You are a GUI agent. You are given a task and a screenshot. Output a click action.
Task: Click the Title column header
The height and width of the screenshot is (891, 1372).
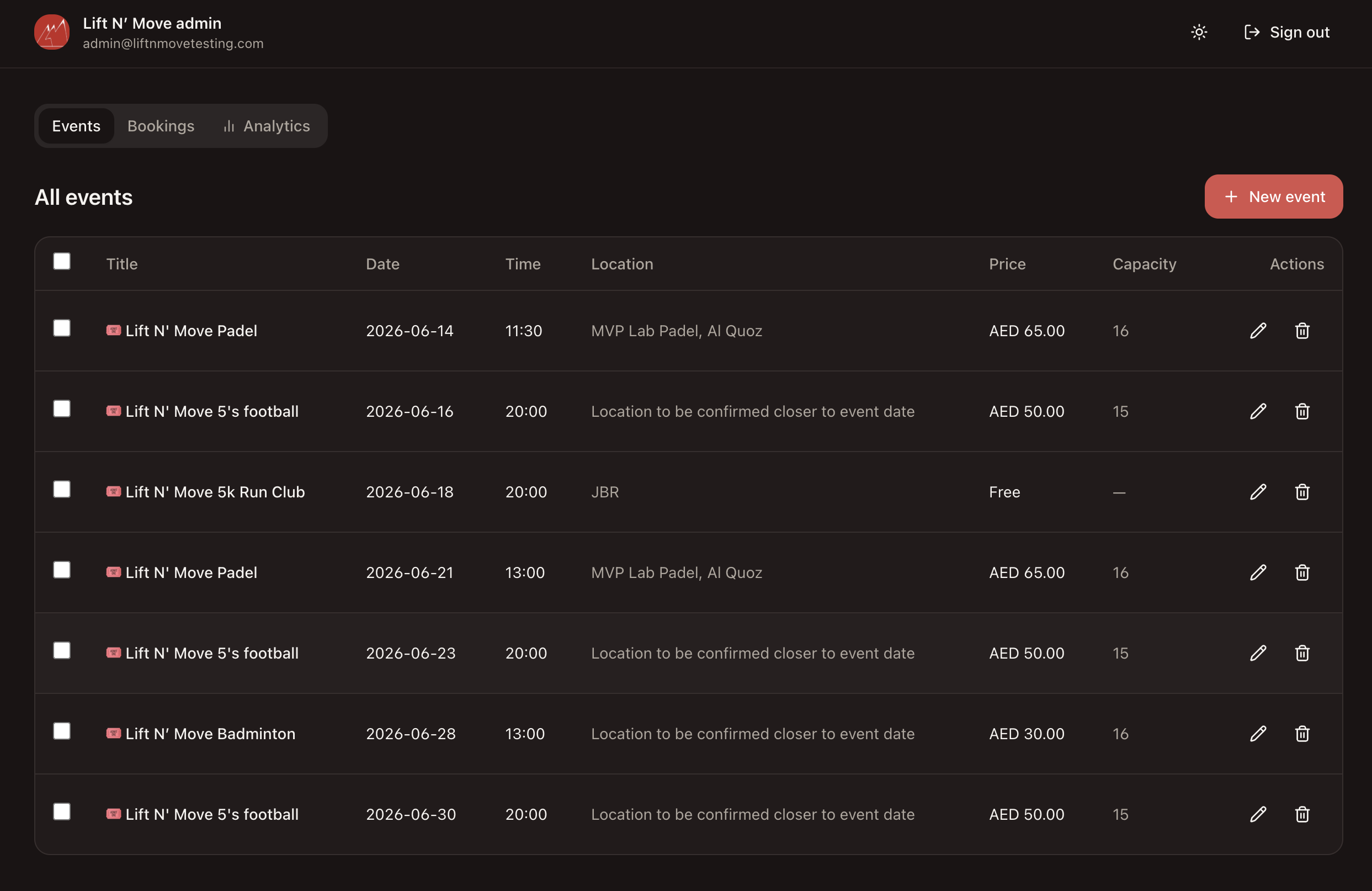coord(122,264)
